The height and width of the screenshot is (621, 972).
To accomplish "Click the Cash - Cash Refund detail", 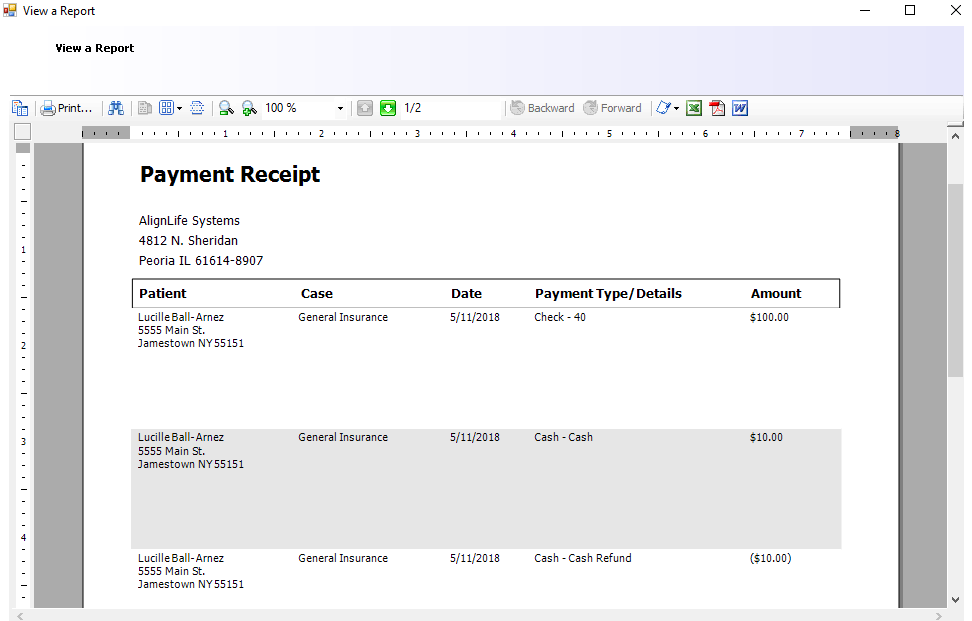I will [583, 558].
